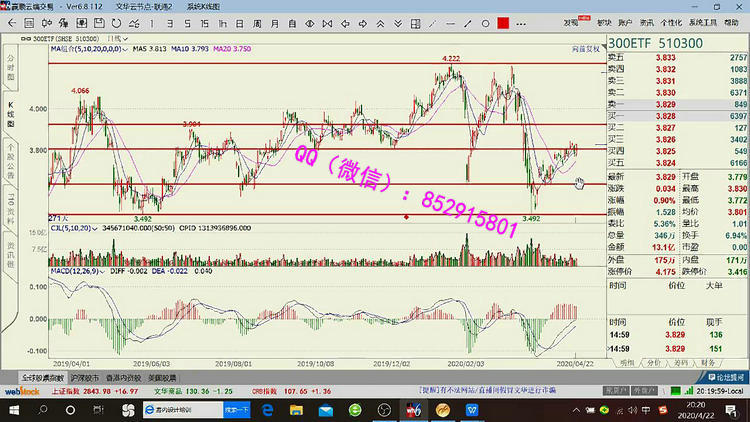Expand the 向前复权 adjustment dropdown
Screen dimensions: 750x422
pos(585,47)
